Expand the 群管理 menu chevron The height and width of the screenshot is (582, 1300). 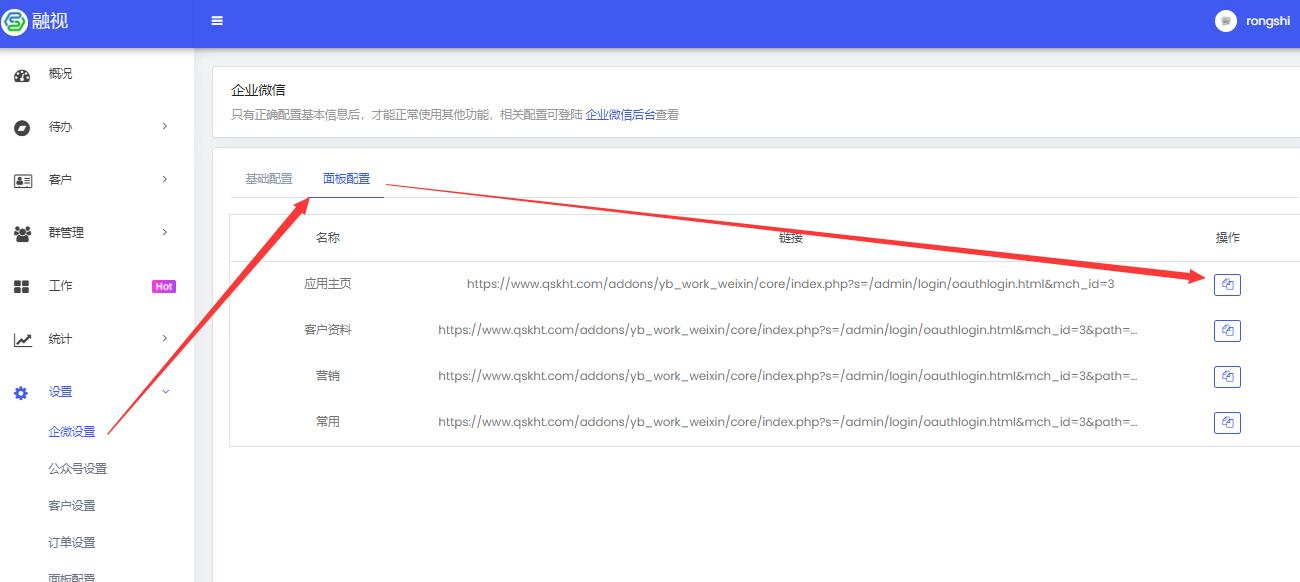pos(165,233)
